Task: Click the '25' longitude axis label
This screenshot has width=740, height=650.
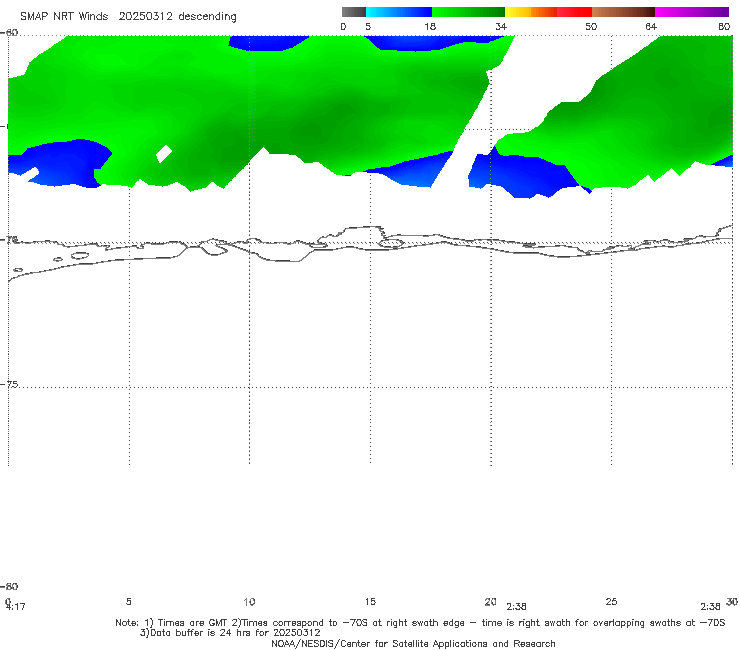Action: [611, 601]
